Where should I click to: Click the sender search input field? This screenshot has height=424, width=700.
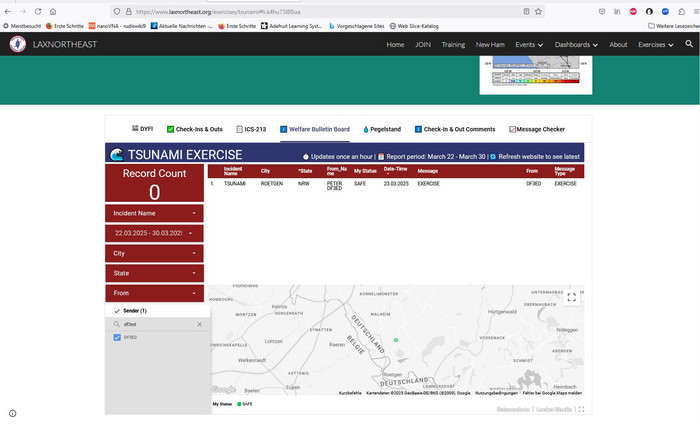[x=155, y=324]
